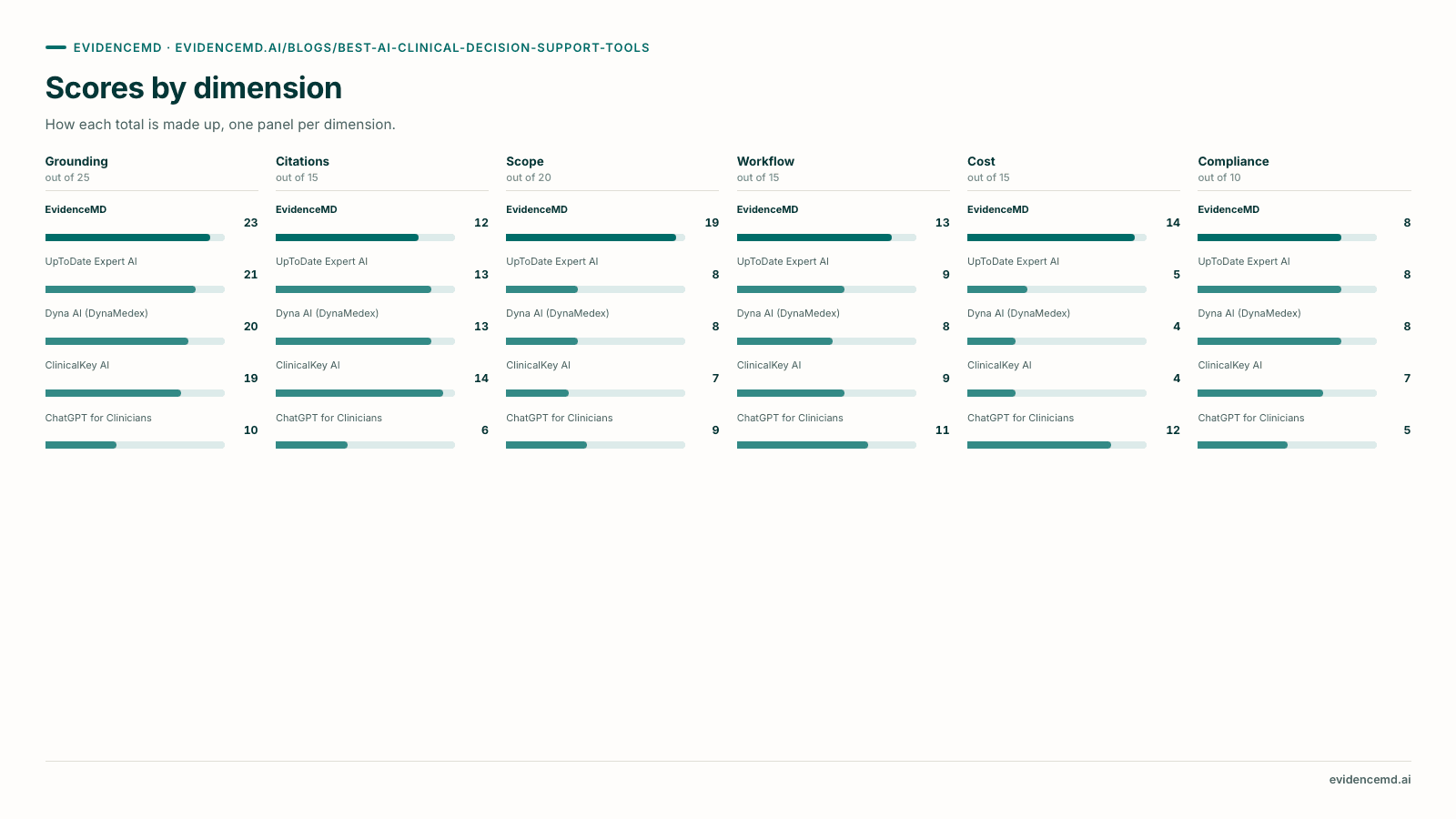Viewport: 1456px width, 819px height.
Task: Click Citations score 12 for EvidenceMD
Action: point(481,223)
